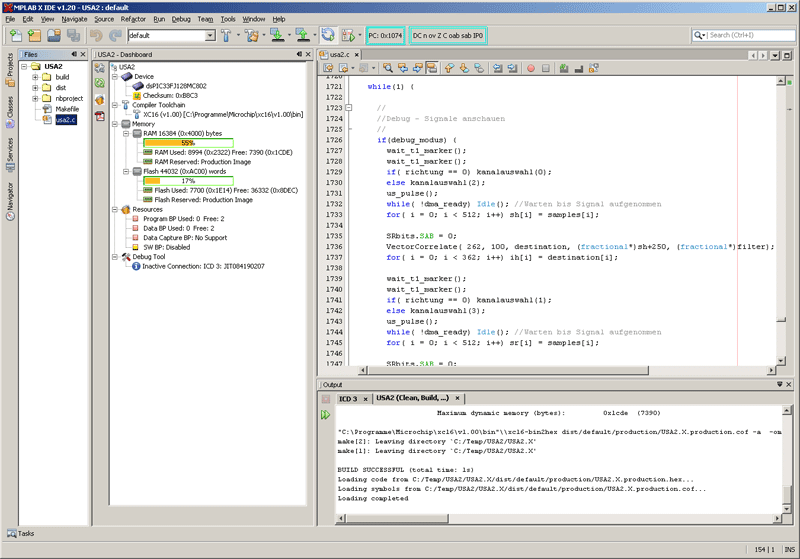Image resolution: width=800 pixels, height=559 pixels.
Task: Click the Go to Header/Source icon
Action: click(593, 68)
